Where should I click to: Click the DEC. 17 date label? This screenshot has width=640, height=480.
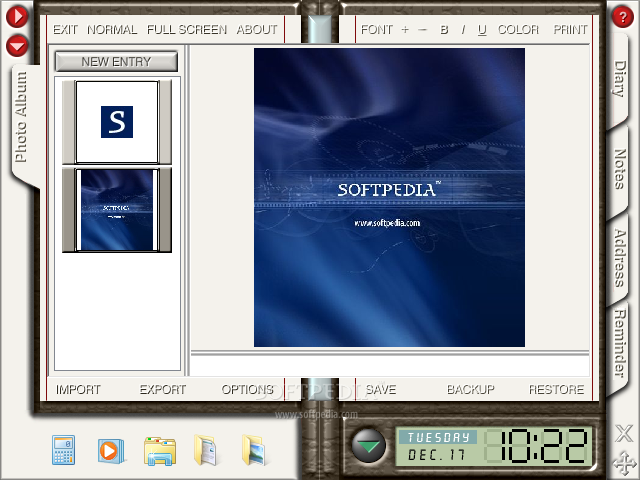tap(436, 455)
